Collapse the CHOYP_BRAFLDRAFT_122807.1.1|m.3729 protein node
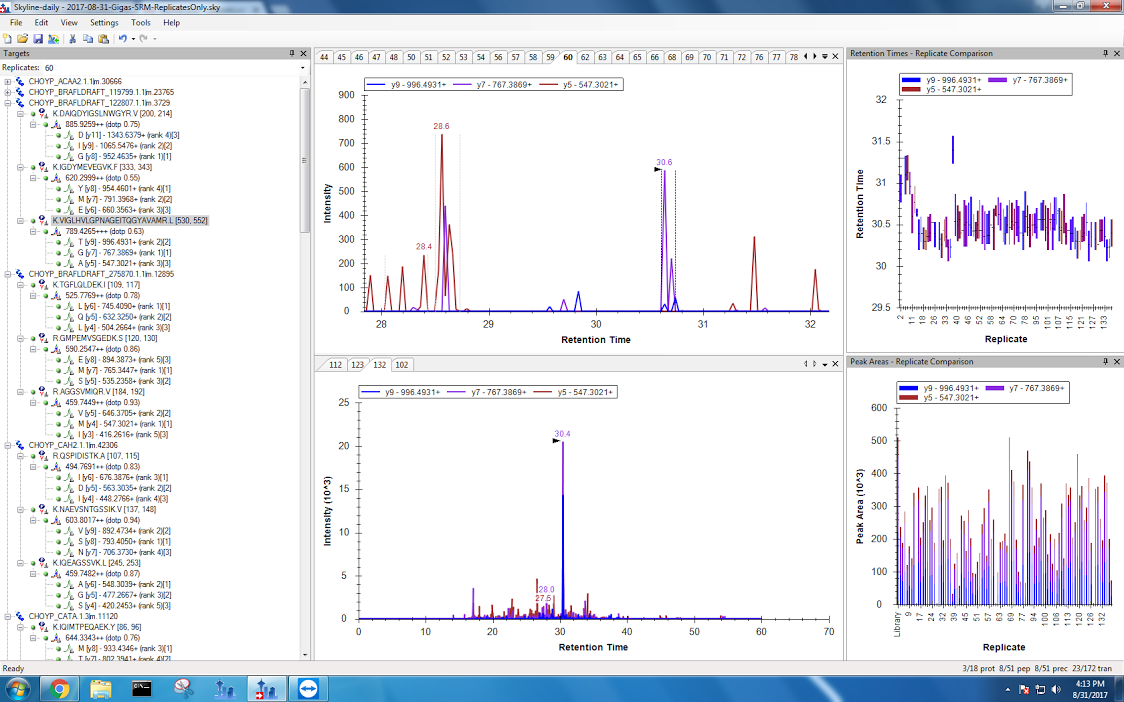This screenshot has height=702, width=1124. point(8,103)
